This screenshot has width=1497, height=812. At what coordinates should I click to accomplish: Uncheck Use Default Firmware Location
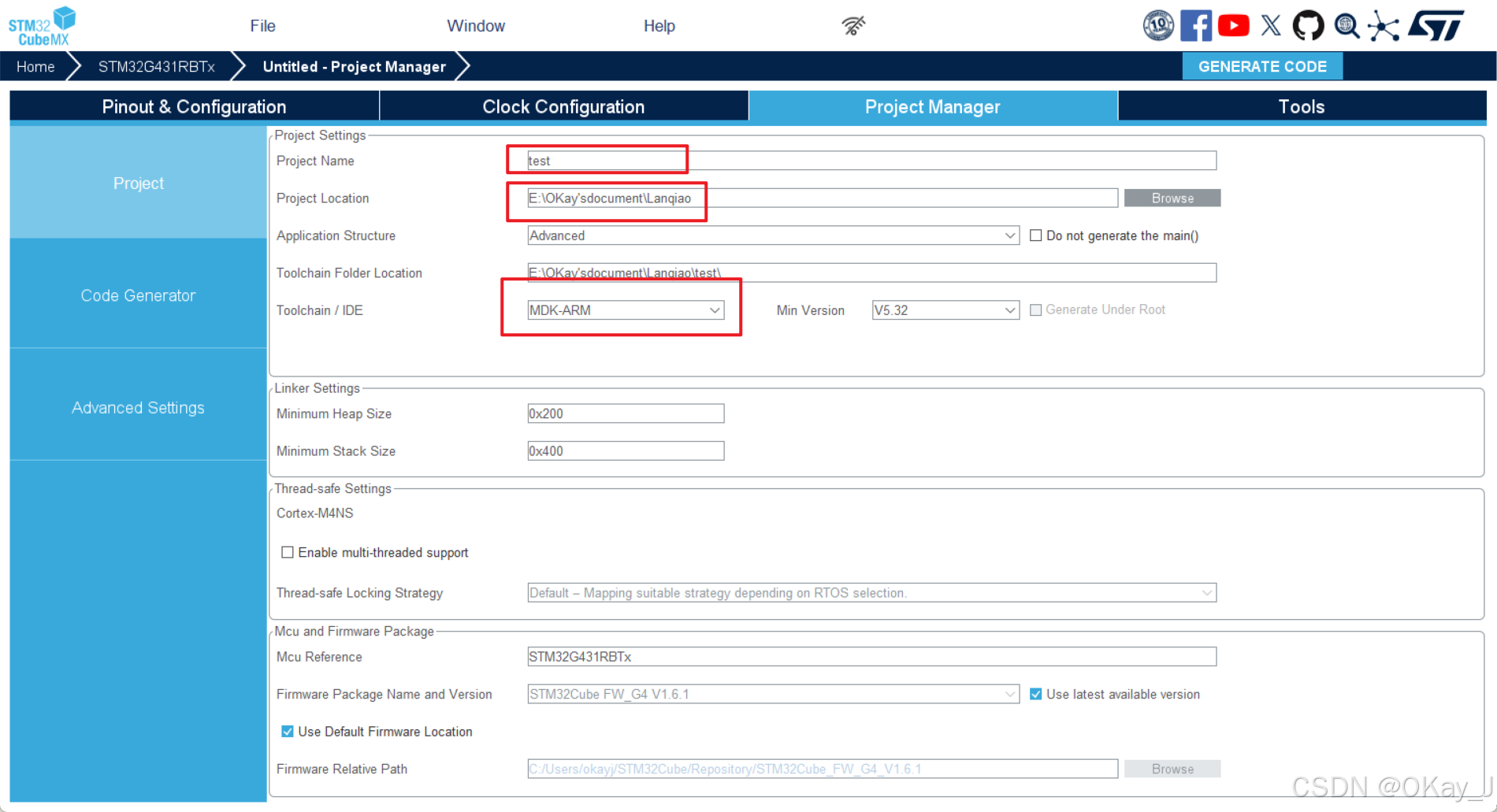point(288,732)
